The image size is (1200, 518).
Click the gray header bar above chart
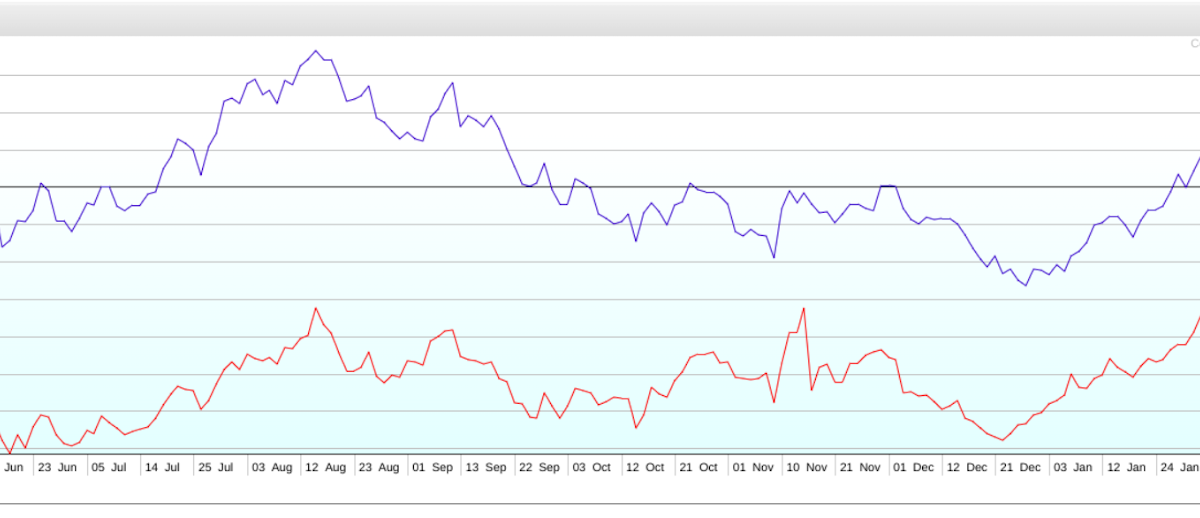point(600,18)
